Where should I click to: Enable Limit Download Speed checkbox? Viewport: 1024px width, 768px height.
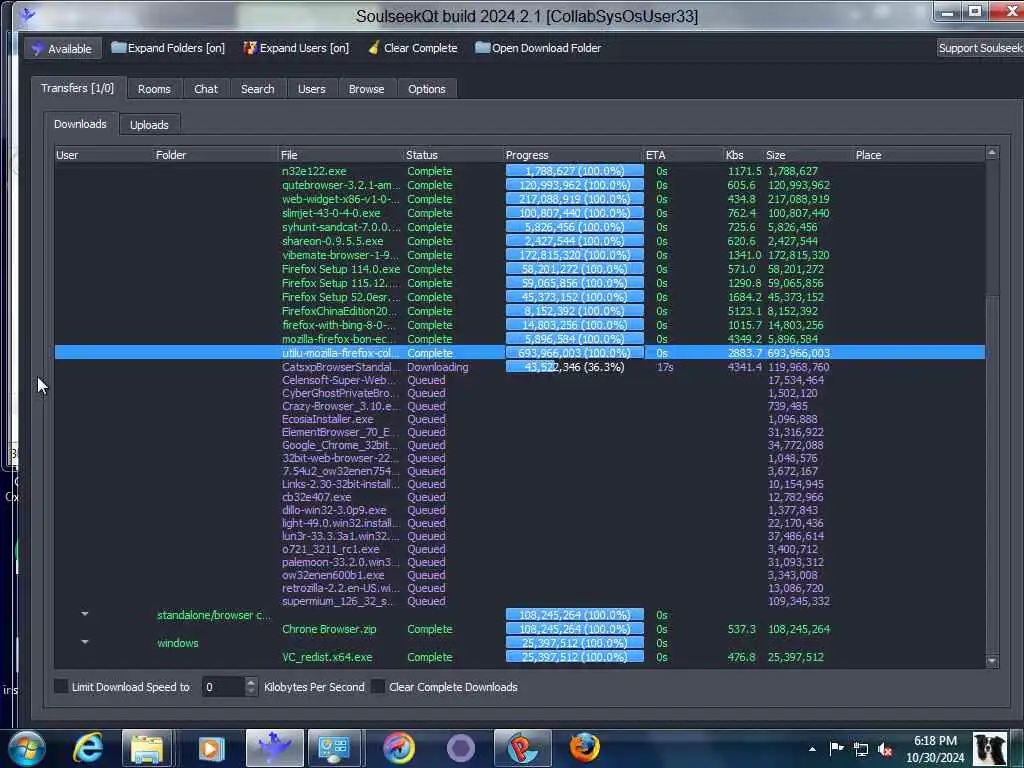pyautogui.click(x=61, y=686)
